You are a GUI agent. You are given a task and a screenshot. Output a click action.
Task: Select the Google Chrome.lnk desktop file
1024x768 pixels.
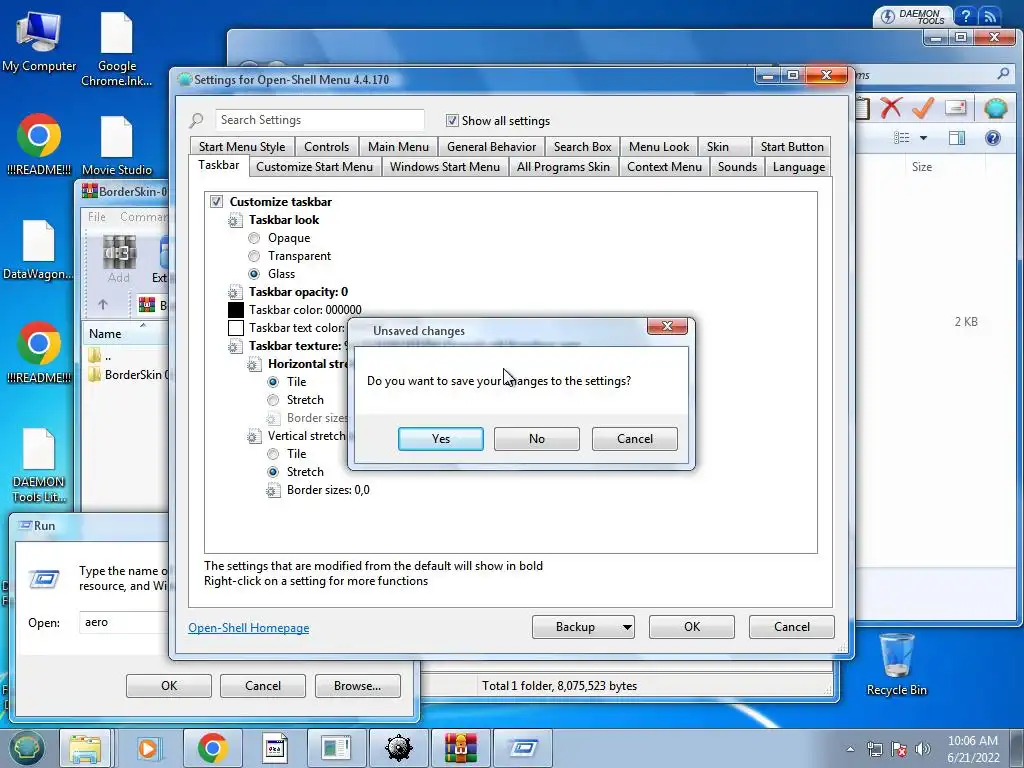point(117,49)
